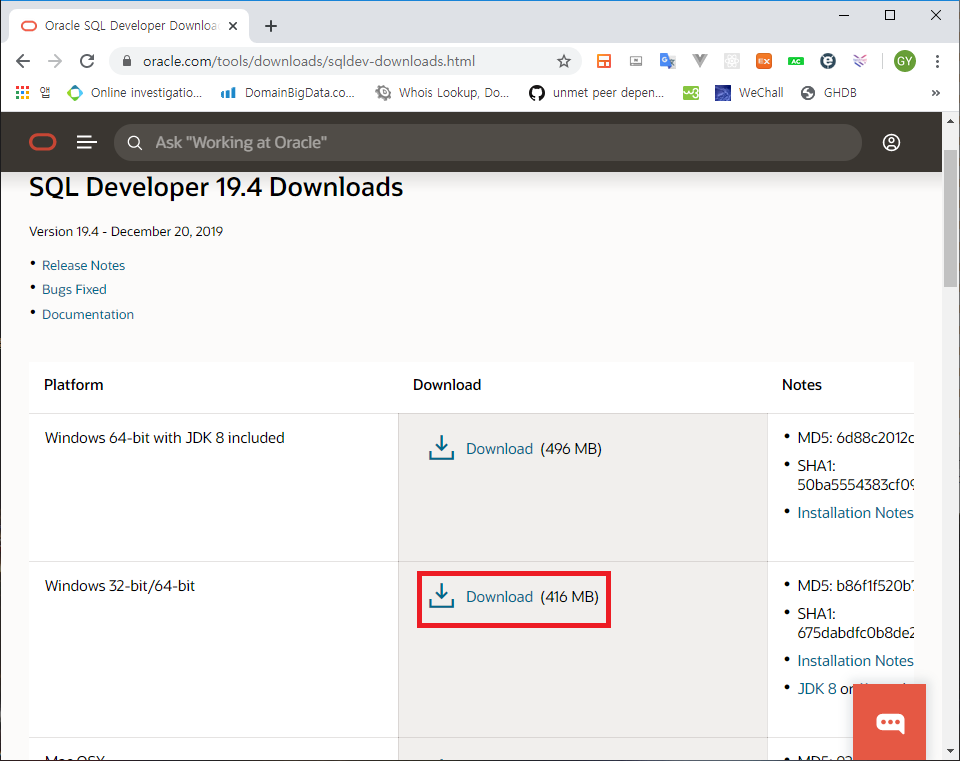Click the Vue devtools extension icon
The height and width of the screenshot is (761, 960).
click(699, 61)
